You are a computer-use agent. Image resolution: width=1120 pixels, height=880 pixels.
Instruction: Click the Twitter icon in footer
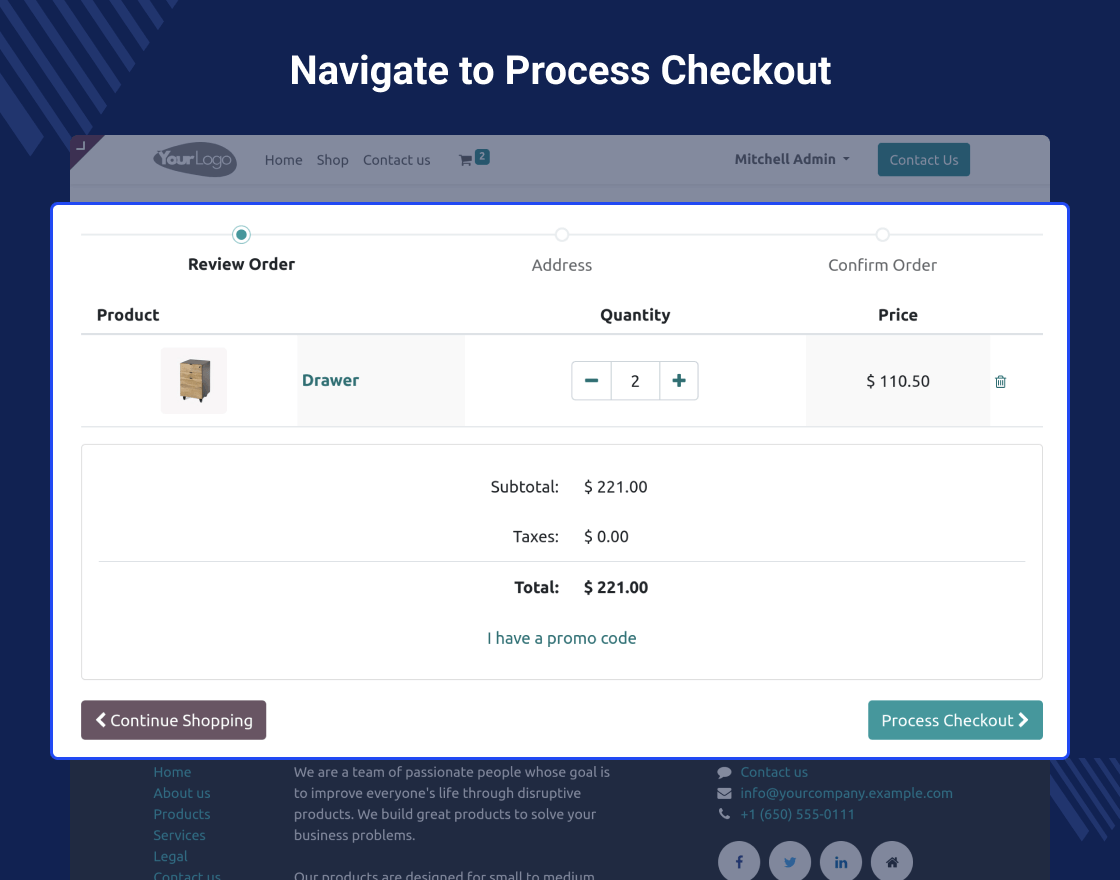(x=790, y=861)
